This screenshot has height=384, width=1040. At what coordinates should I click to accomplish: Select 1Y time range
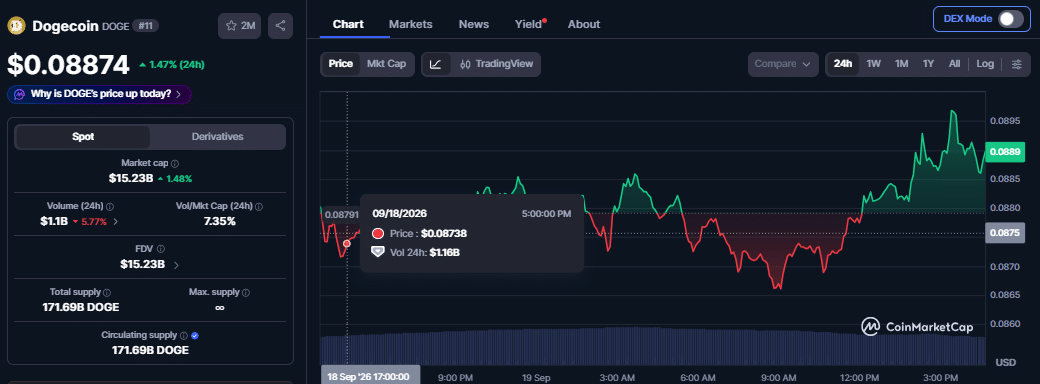(928, 64)
